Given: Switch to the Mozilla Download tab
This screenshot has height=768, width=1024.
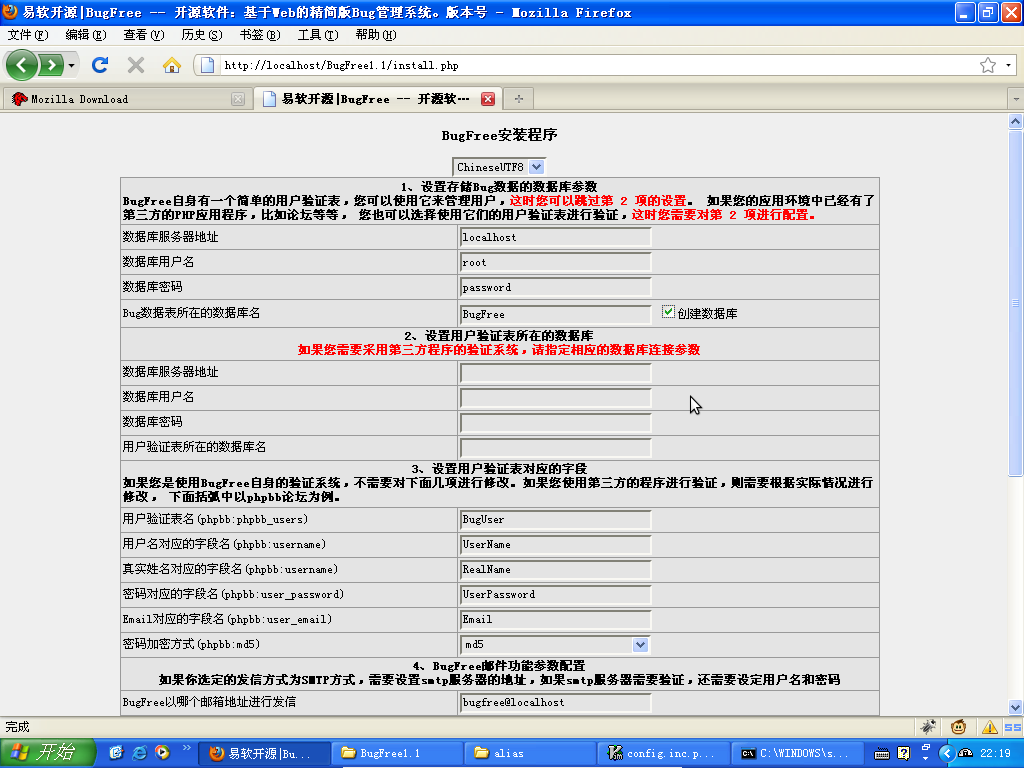Looking at the screenshot, I should click(x=127, y=99).
